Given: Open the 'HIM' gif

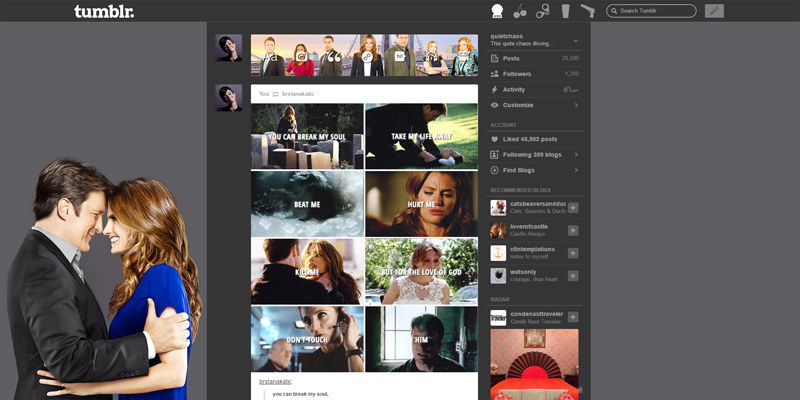Looking at the screenshot, I should click(421, 339).
